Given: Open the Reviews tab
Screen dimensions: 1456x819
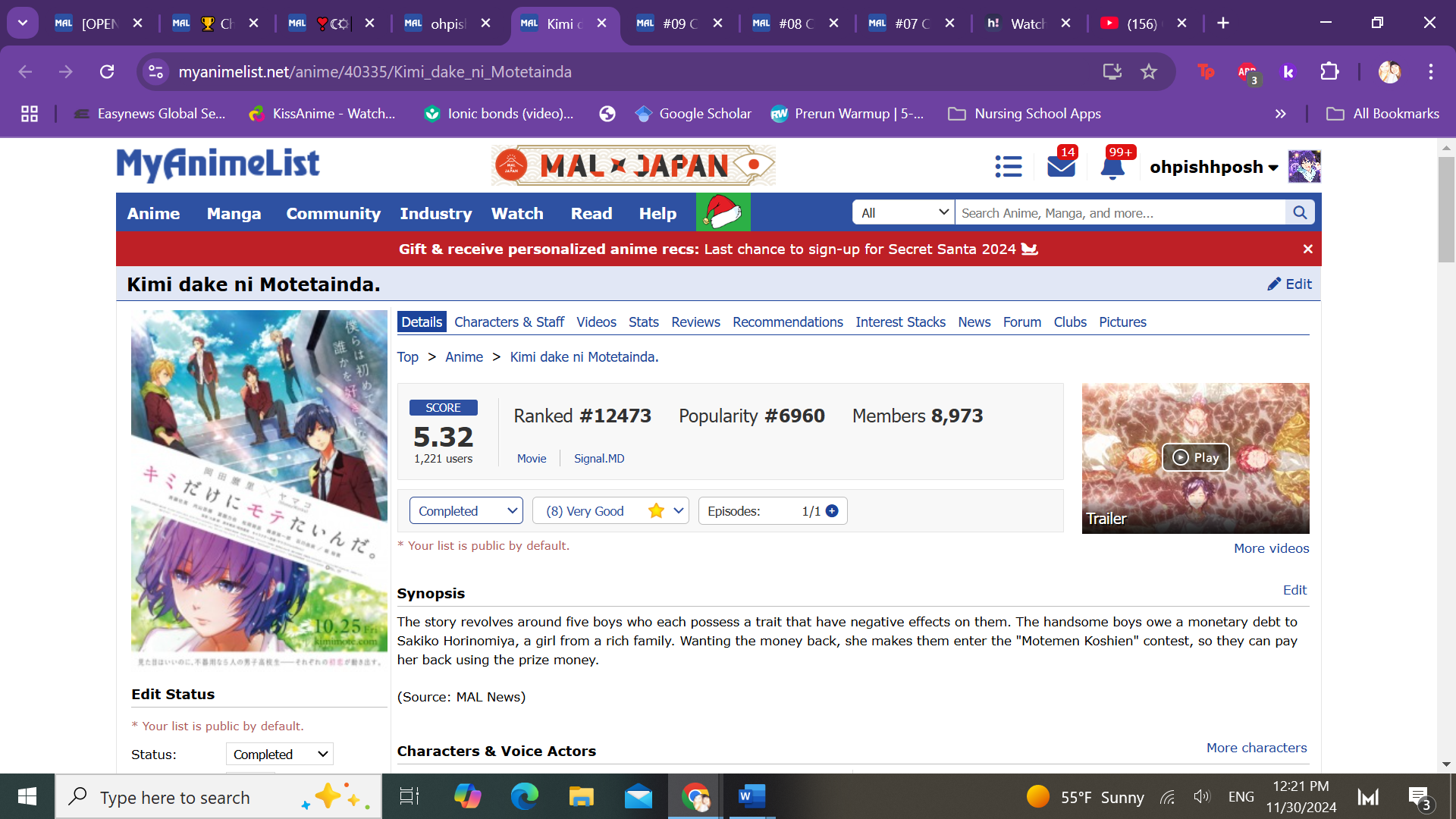Looking at the screenshot, I should coord(695,322).
